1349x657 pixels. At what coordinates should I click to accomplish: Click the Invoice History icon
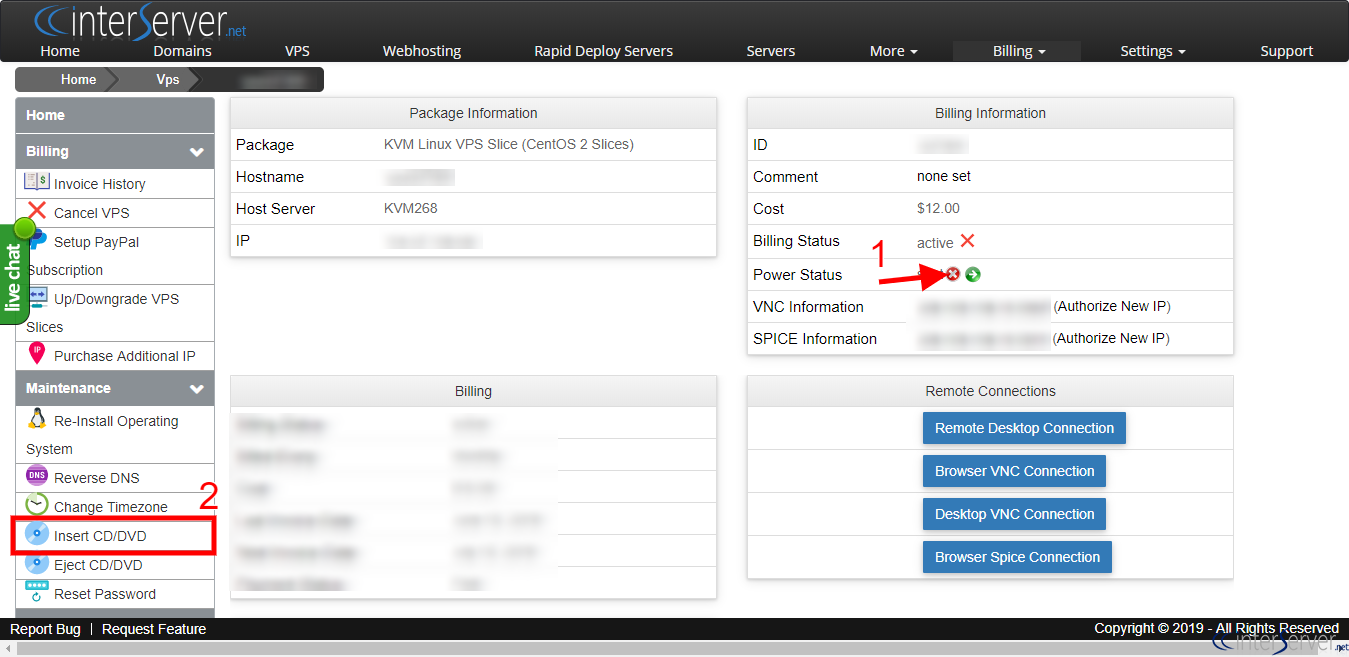point(37,182)
